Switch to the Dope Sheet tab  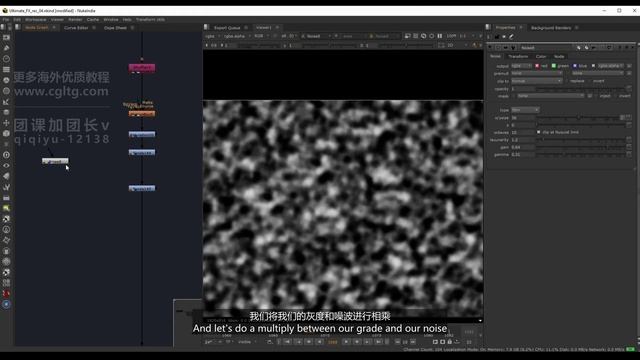[x=115, y=28]
